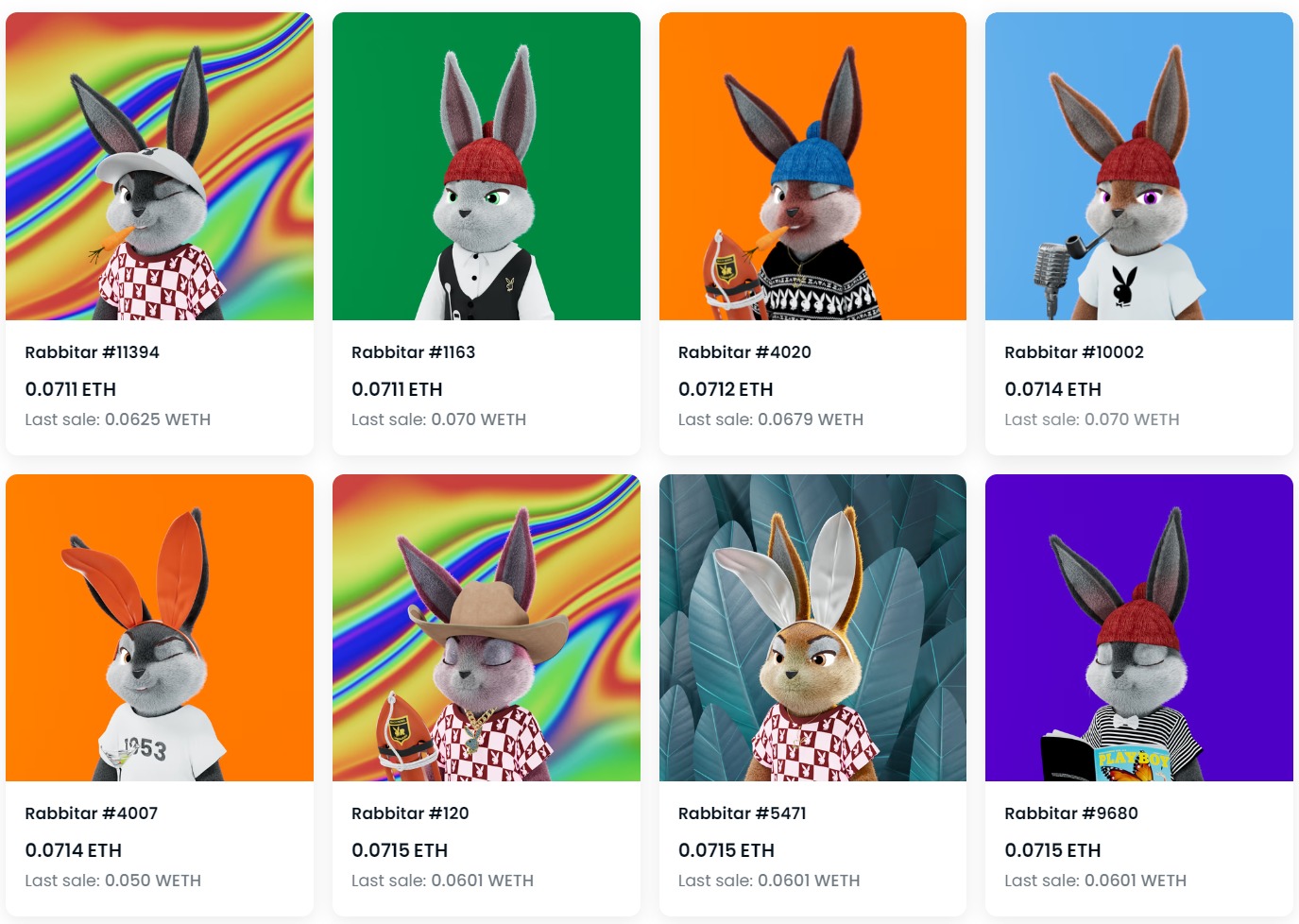This screenshot has height=924, width=1299.
Task: Open Rabbitar #1163 image on green background
Action: point(487,166)
